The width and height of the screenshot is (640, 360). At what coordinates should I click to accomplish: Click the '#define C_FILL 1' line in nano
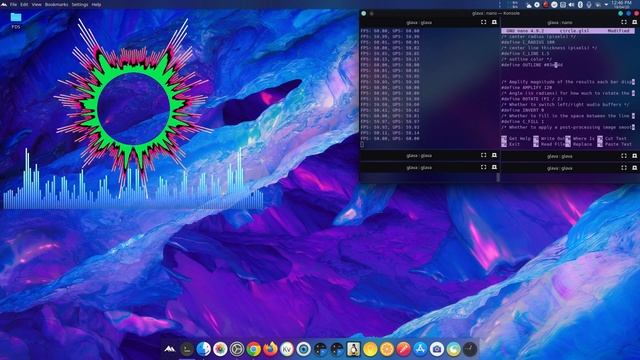click(x=522, y=122)
